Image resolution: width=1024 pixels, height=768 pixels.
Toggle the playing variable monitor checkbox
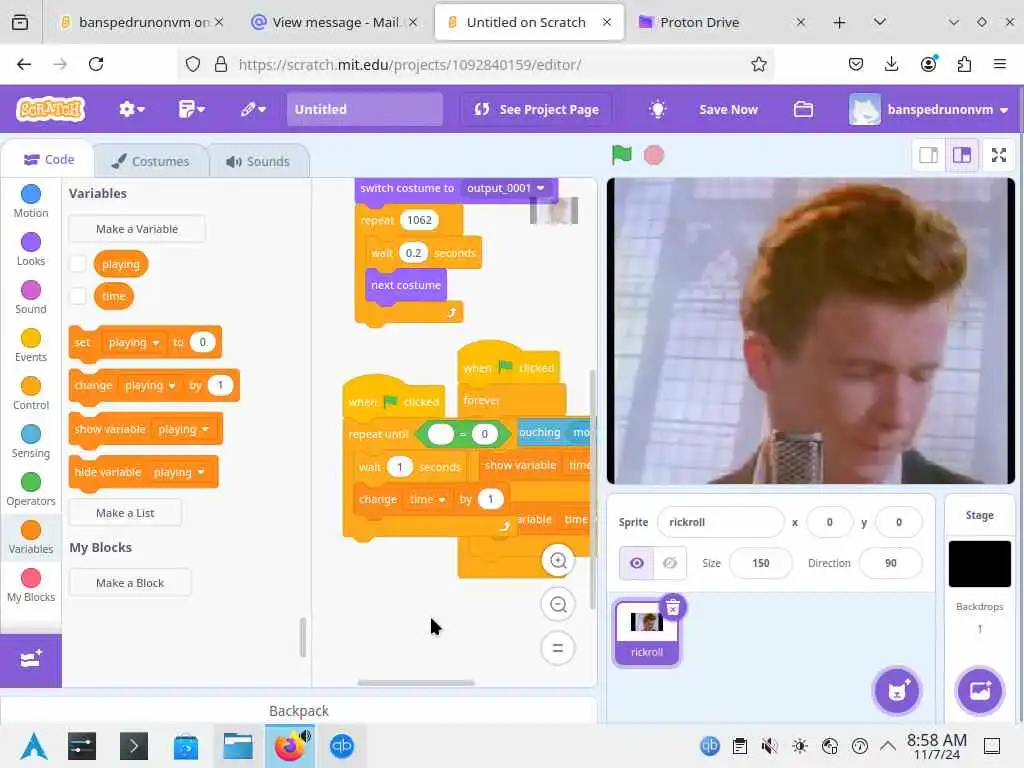point(78,264)
